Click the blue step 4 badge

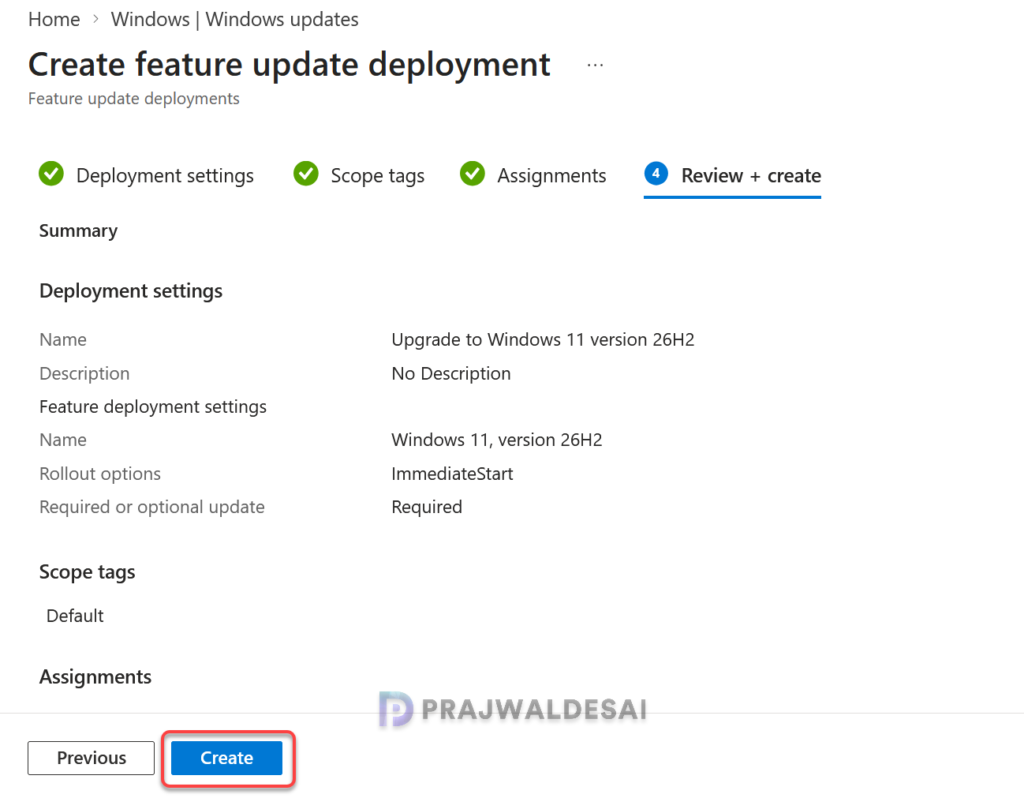click(x=656, y=173)
